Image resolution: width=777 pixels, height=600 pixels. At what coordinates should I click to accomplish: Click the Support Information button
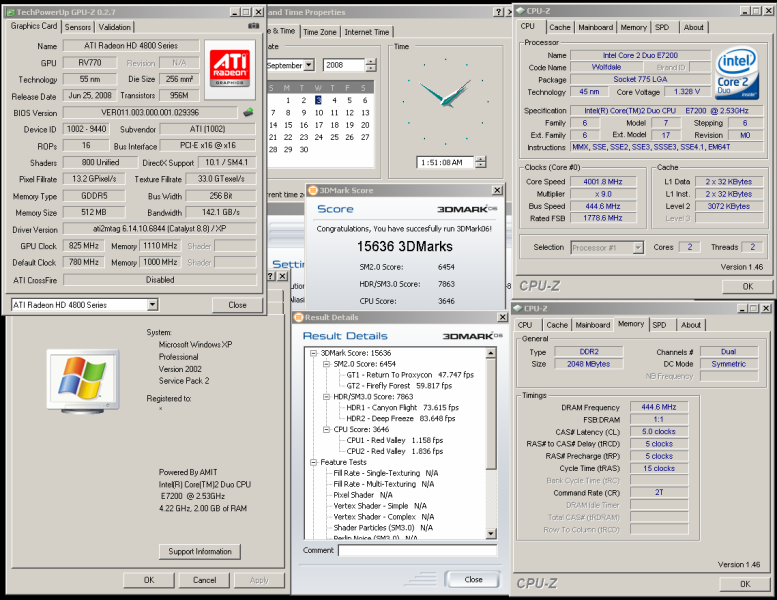click(200, 551)
